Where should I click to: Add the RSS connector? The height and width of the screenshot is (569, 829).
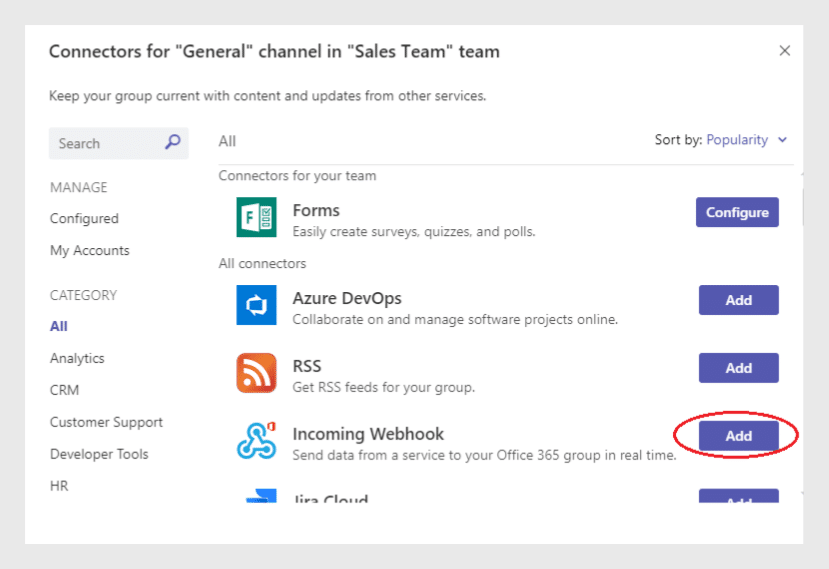pos(739,368)
